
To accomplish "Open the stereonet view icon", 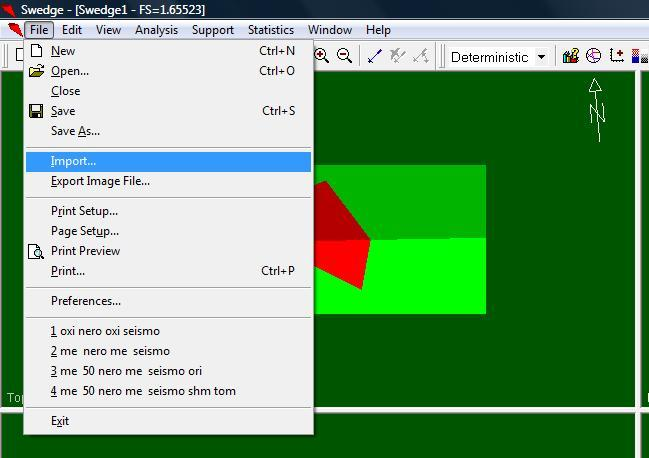I will [594, 56].
